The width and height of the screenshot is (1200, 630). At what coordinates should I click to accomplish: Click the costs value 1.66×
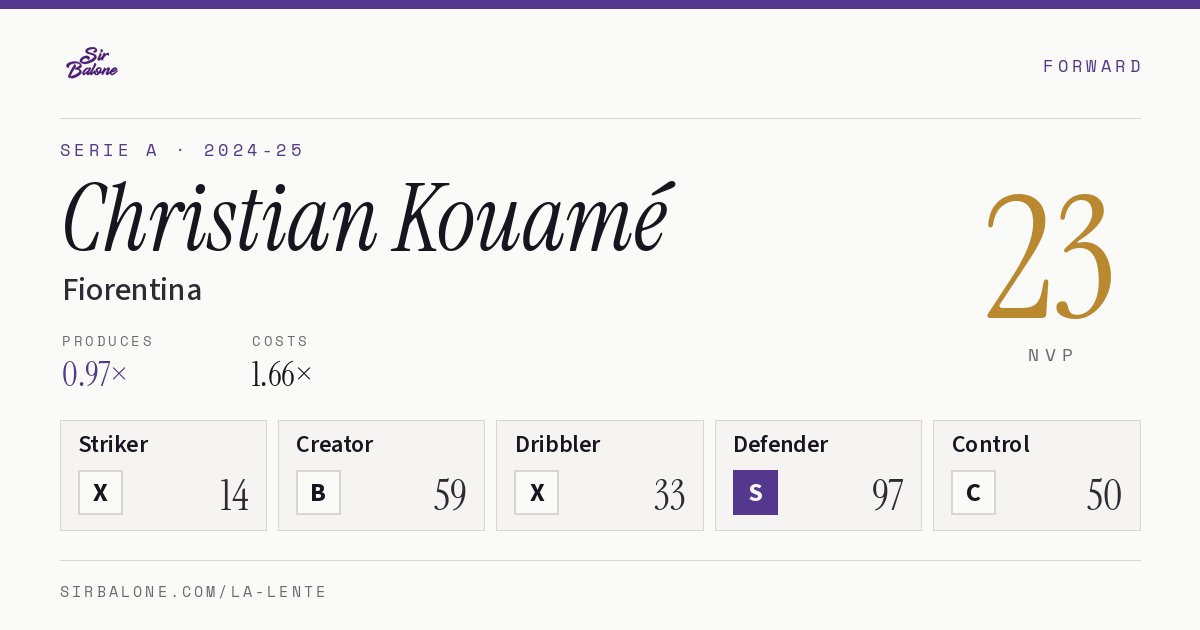(x=282, y=374)
